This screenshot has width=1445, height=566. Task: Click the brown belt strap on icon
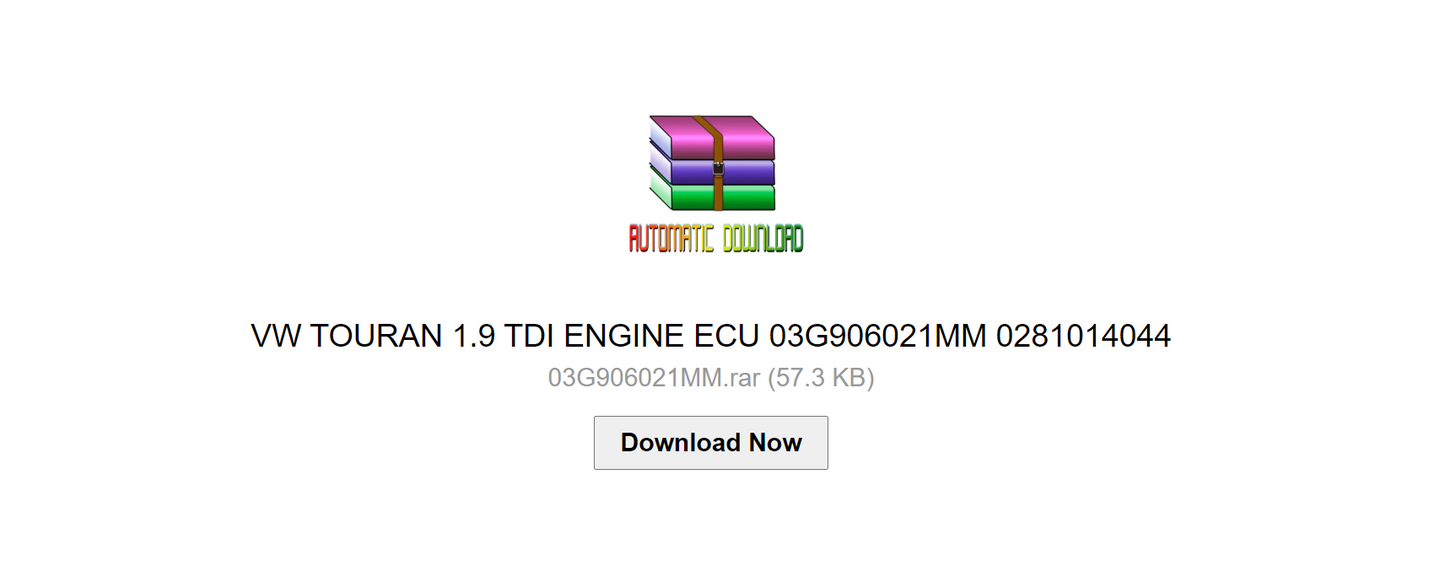[x=713, y=164]
